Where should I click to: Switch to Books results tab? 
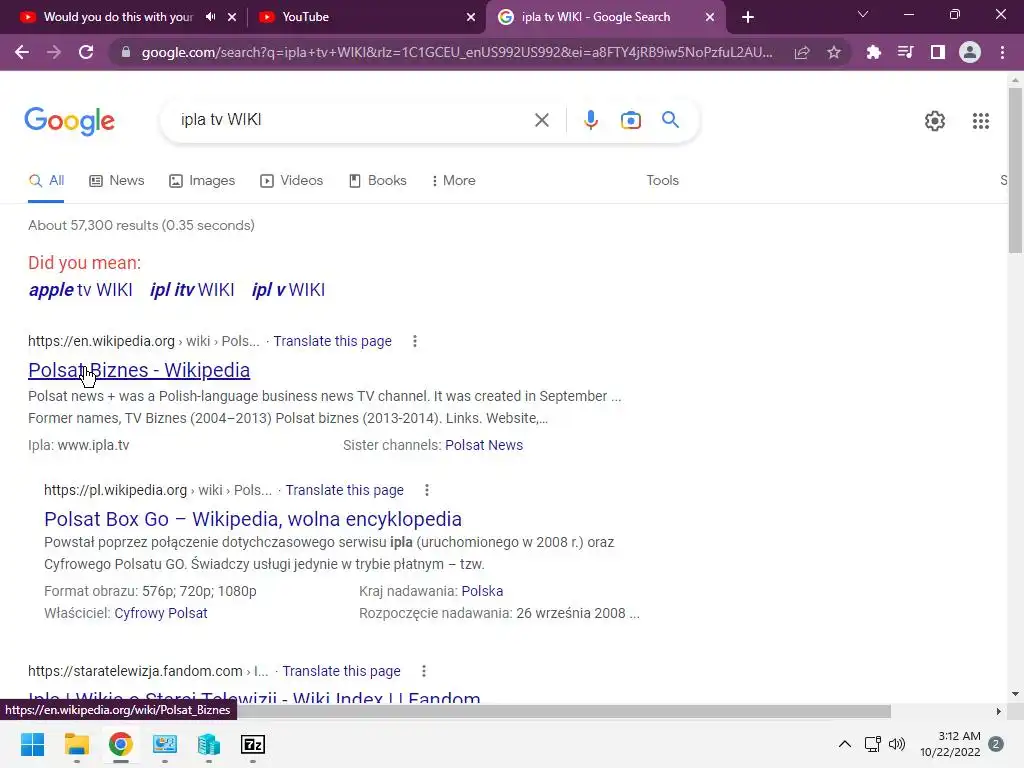tap(377, 180)
